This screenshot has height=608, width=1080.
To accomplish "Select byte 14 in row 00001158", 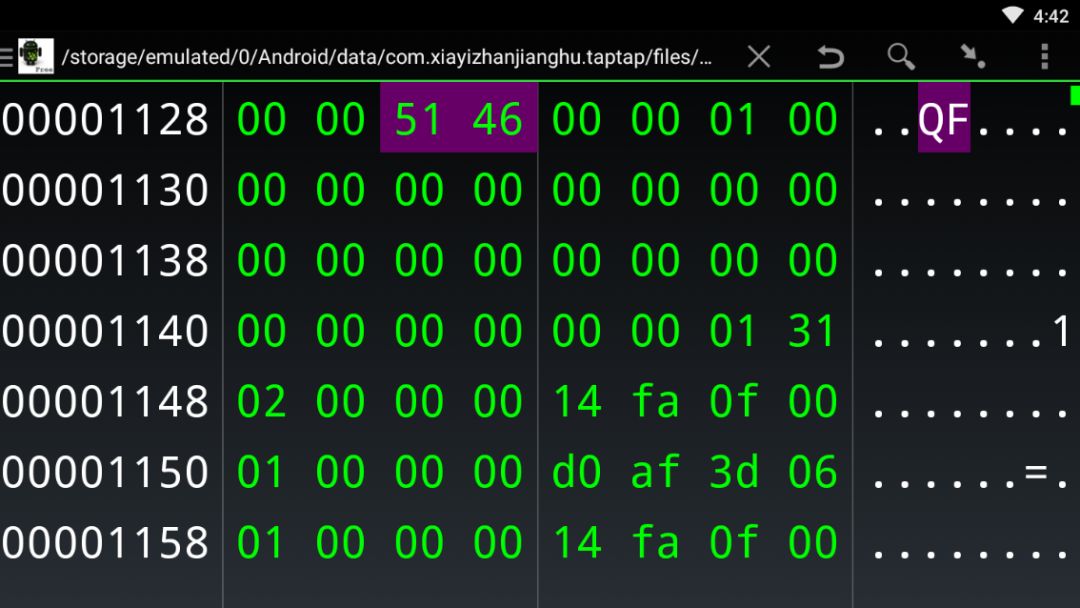I will coord(577,542).
